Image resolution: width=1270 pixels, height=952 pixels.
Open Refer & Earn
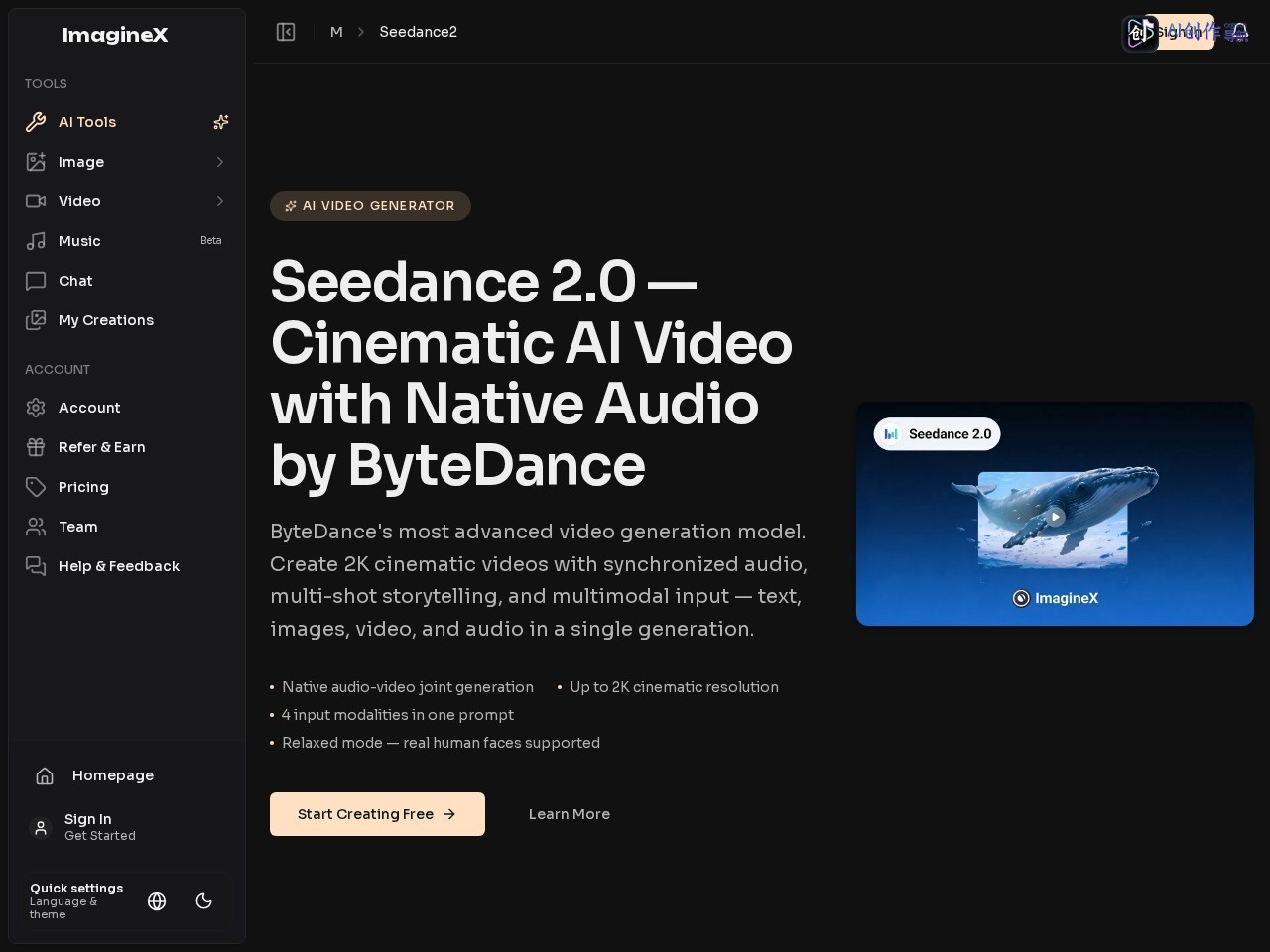[x=127, y=447]
